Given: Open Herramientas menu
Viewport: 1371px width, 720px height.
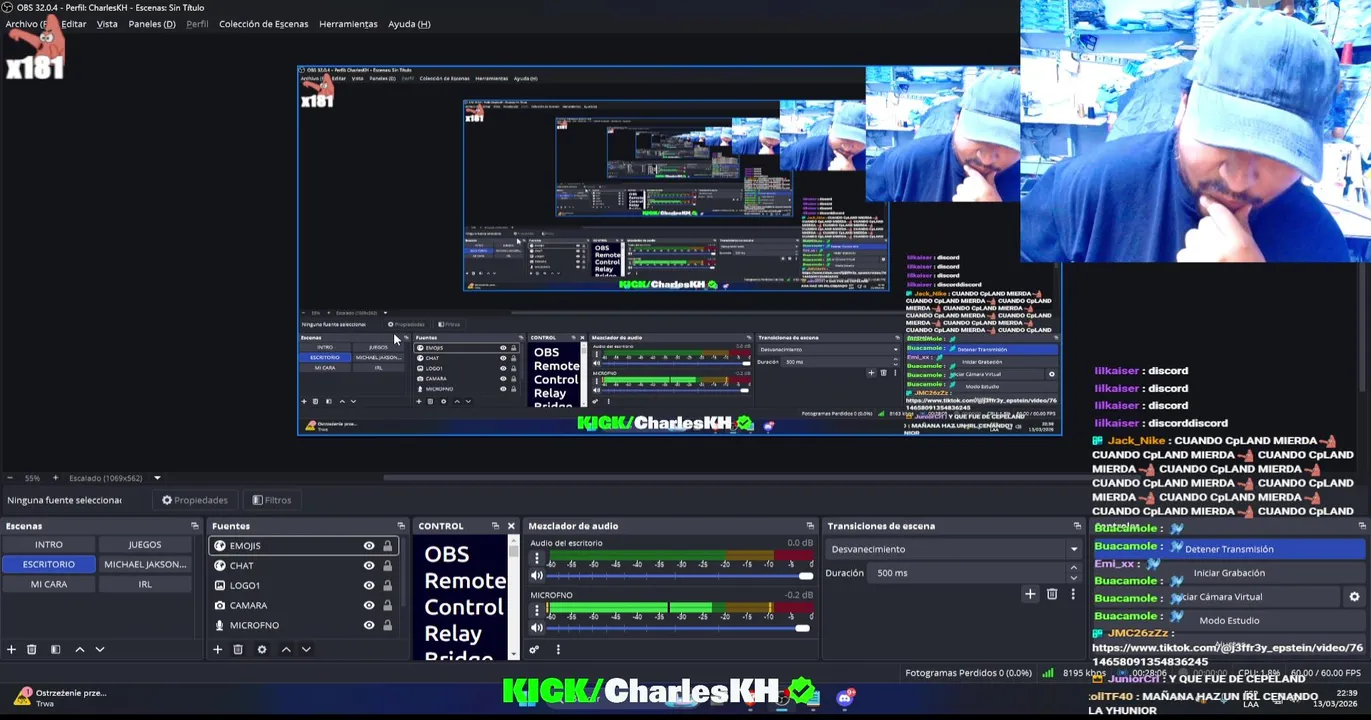Looking at the screenshot, I should (348, 24).
